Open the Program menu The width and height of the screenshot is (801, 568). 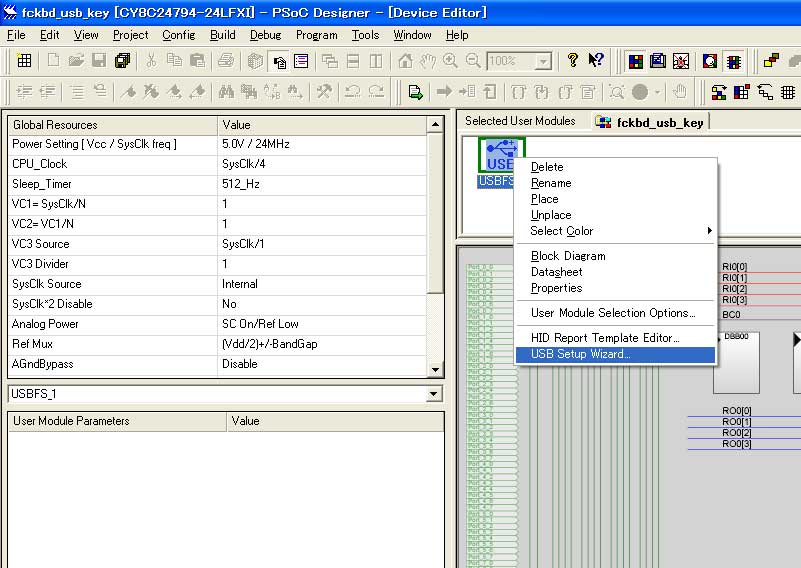[x=316, y=35]
